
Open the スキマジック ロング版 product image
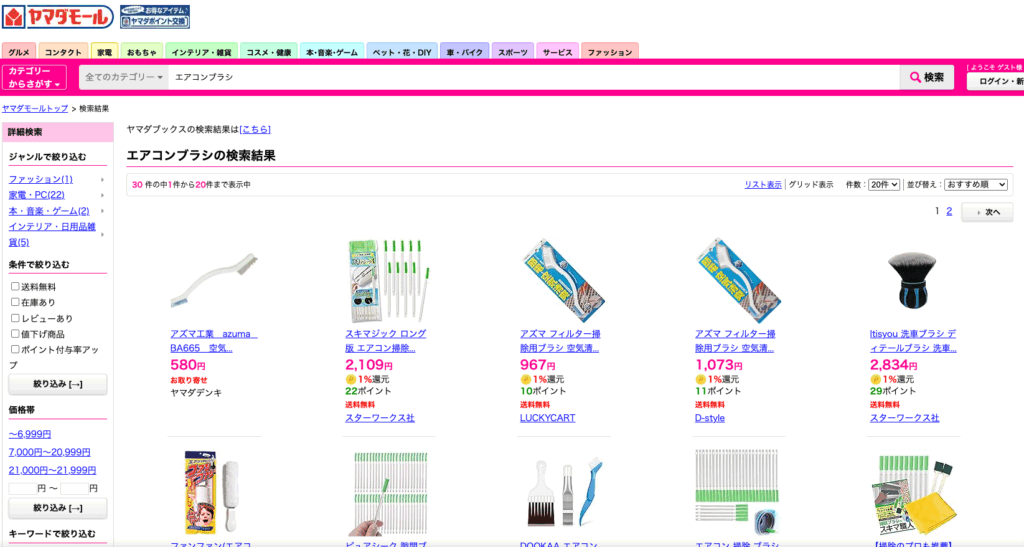pyautogui.click(x=388, y=281)
